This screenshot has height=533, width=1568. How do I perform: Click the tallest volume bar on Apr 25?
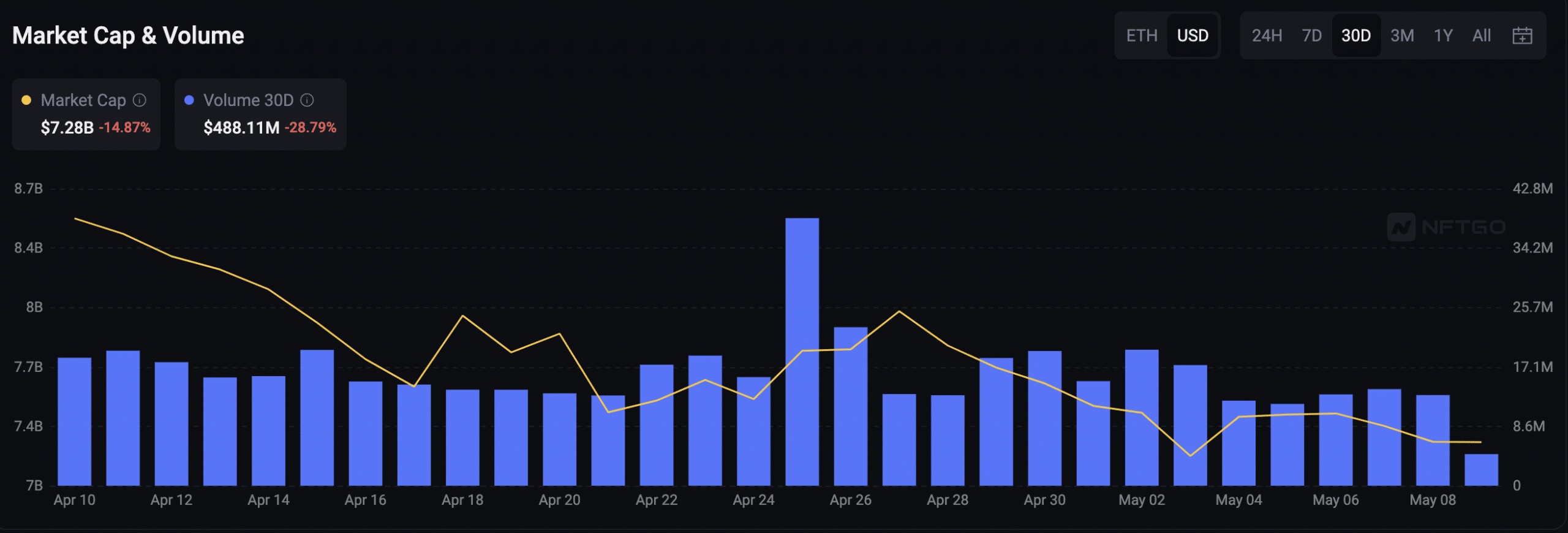802,352
